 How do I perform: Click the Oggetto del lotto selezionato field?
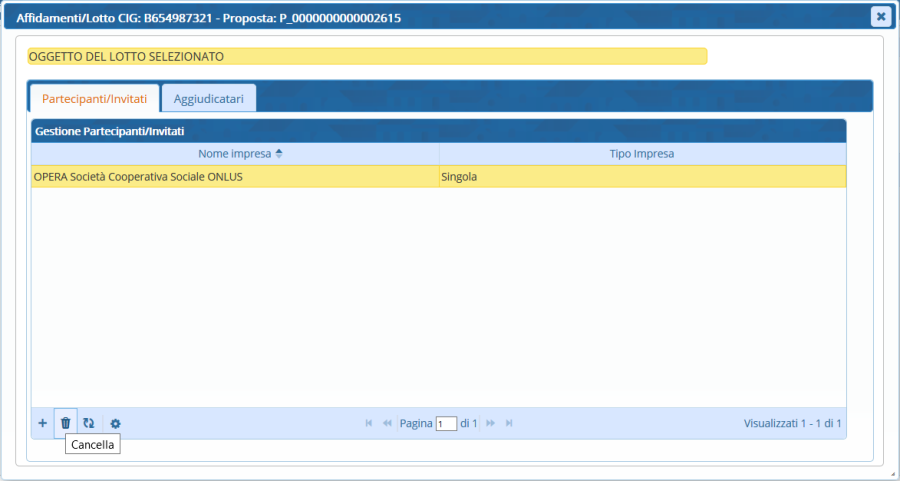[366, 56]
